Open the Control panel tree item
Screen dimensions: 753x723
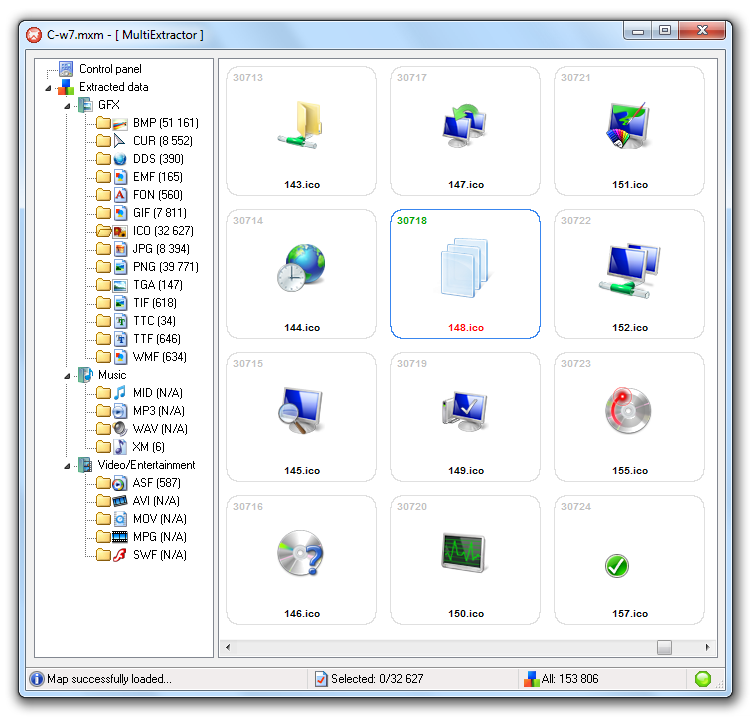point(110,69)
